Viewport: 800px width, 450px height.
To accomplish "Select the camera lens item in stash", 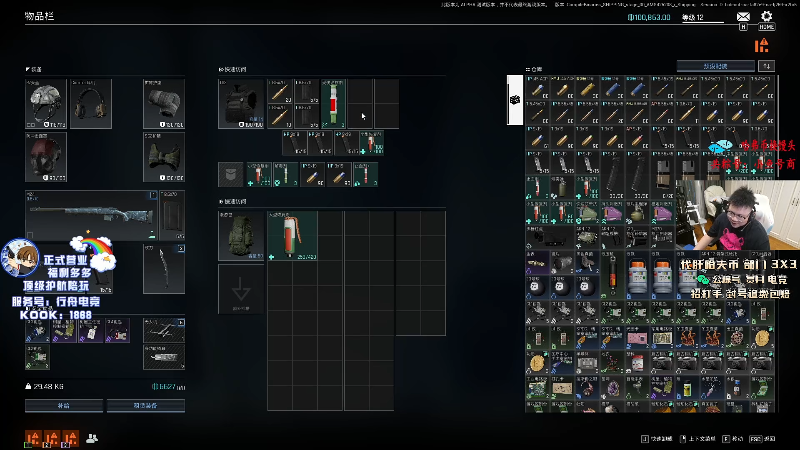I will [562, 263].
